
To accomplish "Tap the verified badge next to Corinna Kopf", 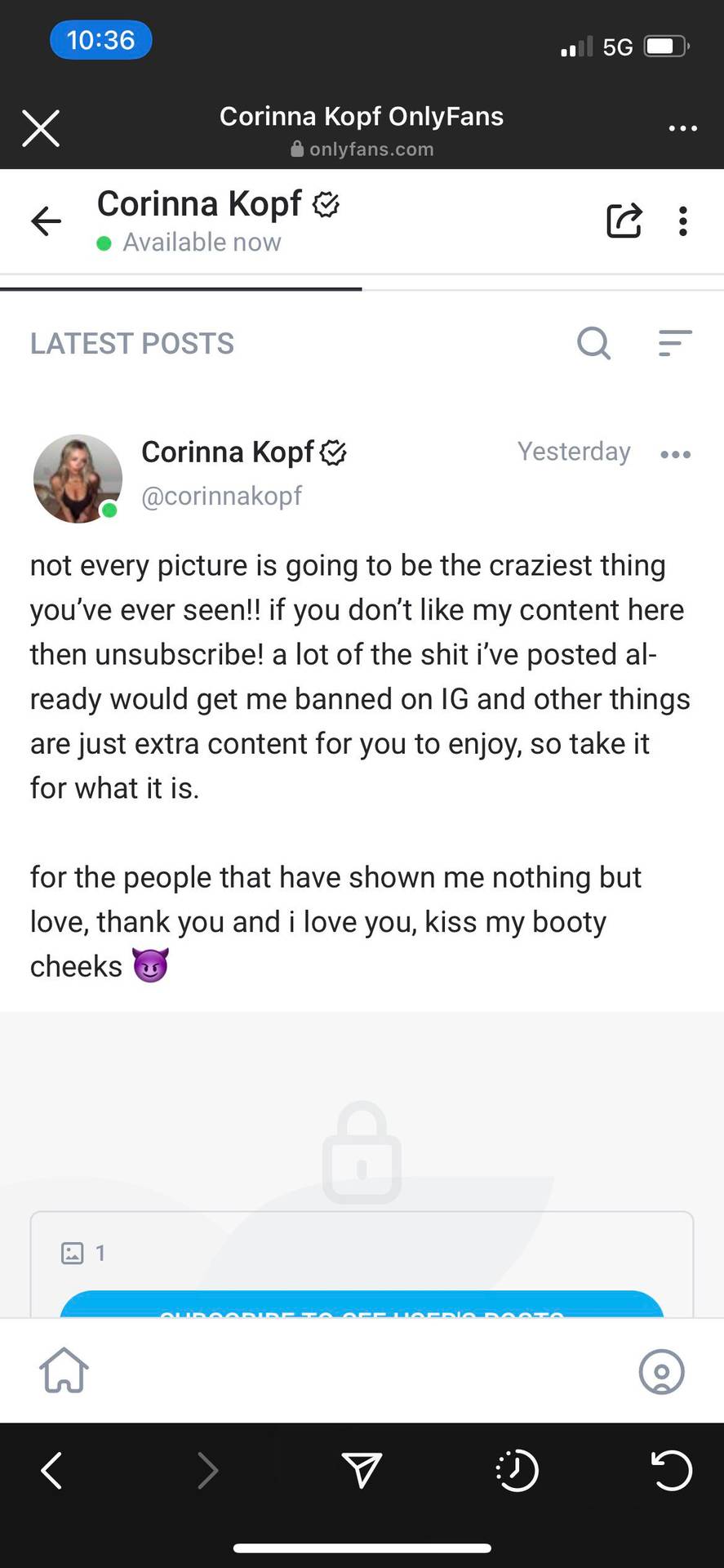I will pyautogui.click(x=326, y=205).
